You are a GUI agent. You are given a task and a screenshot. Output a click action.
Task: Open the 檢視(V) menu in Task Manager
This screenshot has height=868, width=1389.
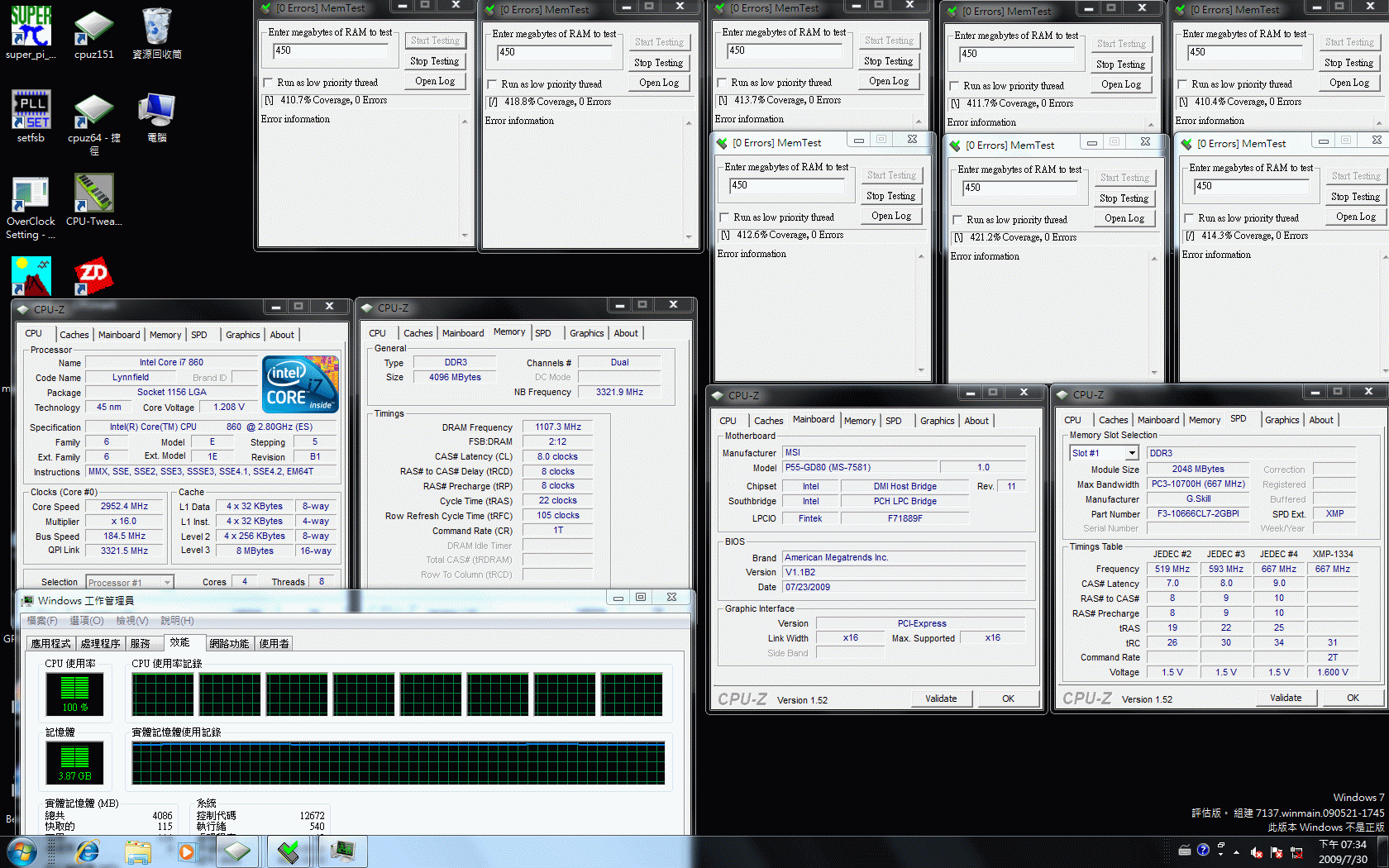tap(132, 620)
